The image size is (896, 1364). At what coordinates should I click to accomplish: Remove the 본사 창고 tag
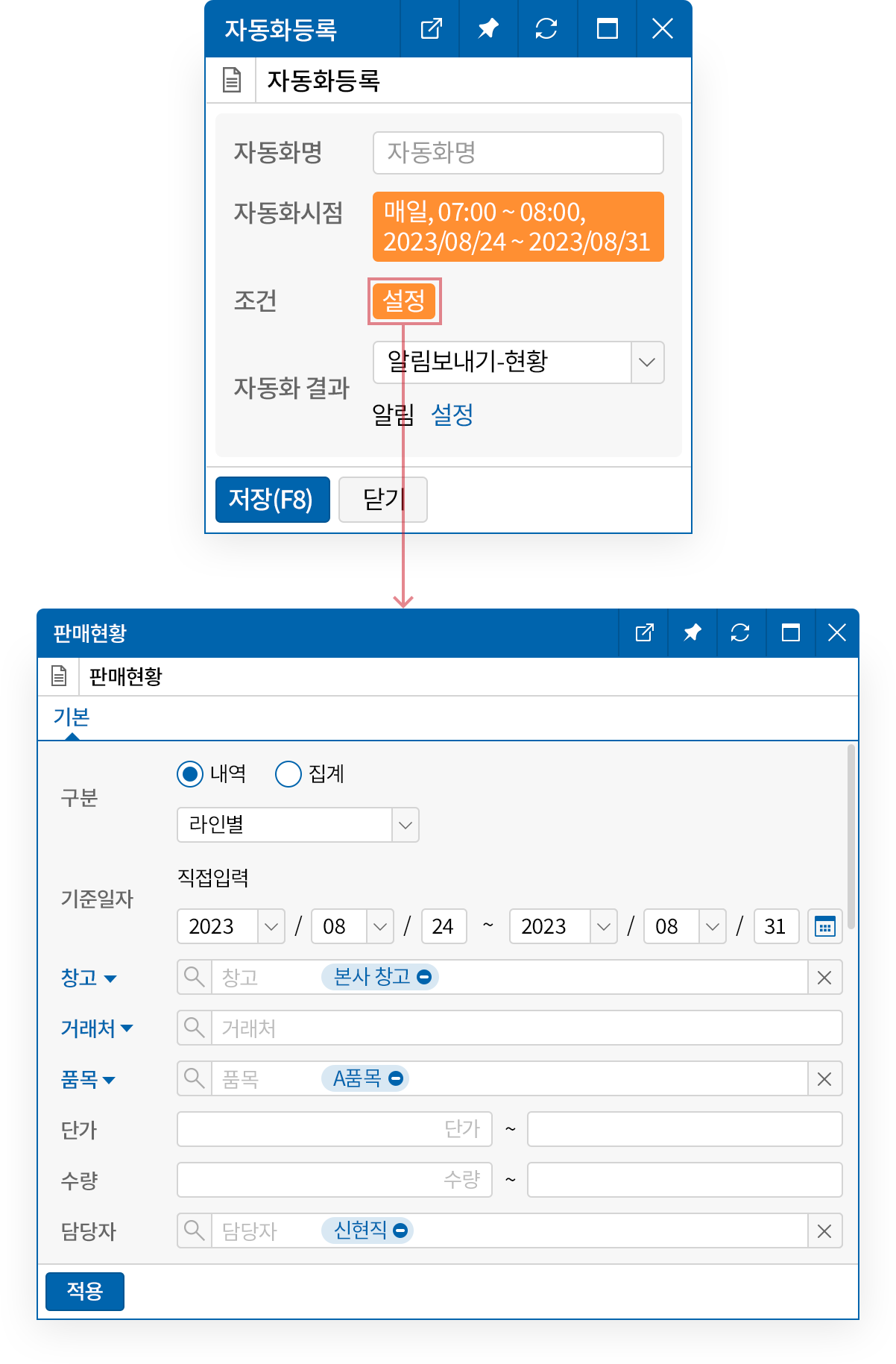tap(424, 977)
